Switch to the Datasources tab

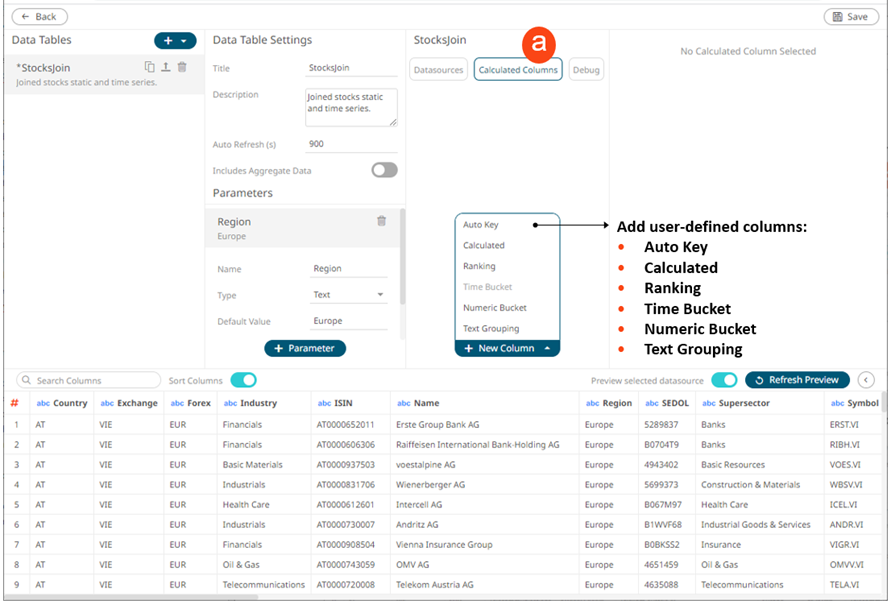[x=438, y=70]
